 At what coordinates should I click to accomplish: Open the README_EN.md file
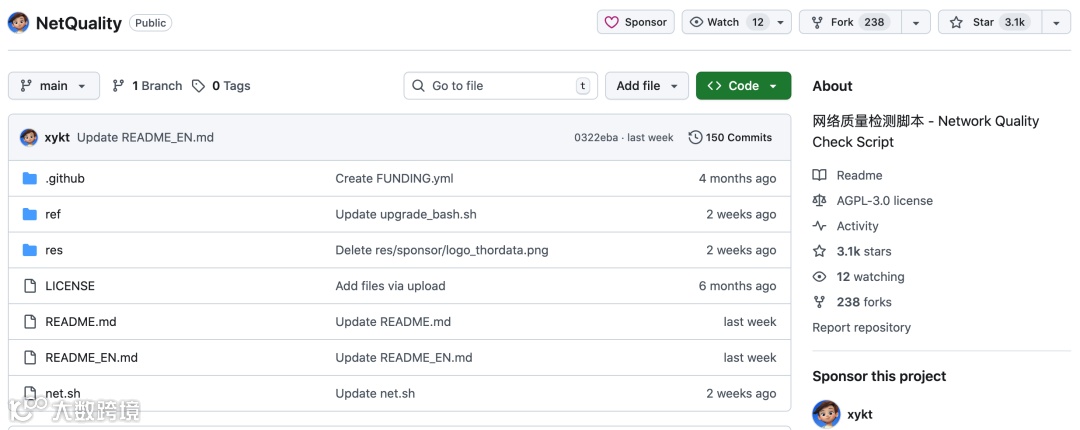[x=91, y=357]
